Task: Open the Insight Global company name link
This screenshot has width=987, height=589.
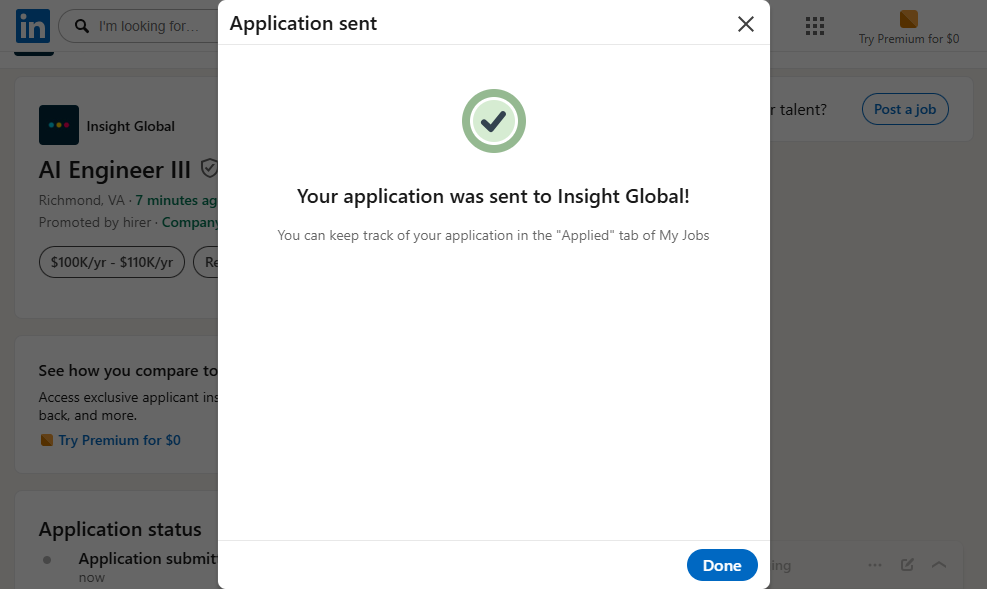Action: [131, 126]
